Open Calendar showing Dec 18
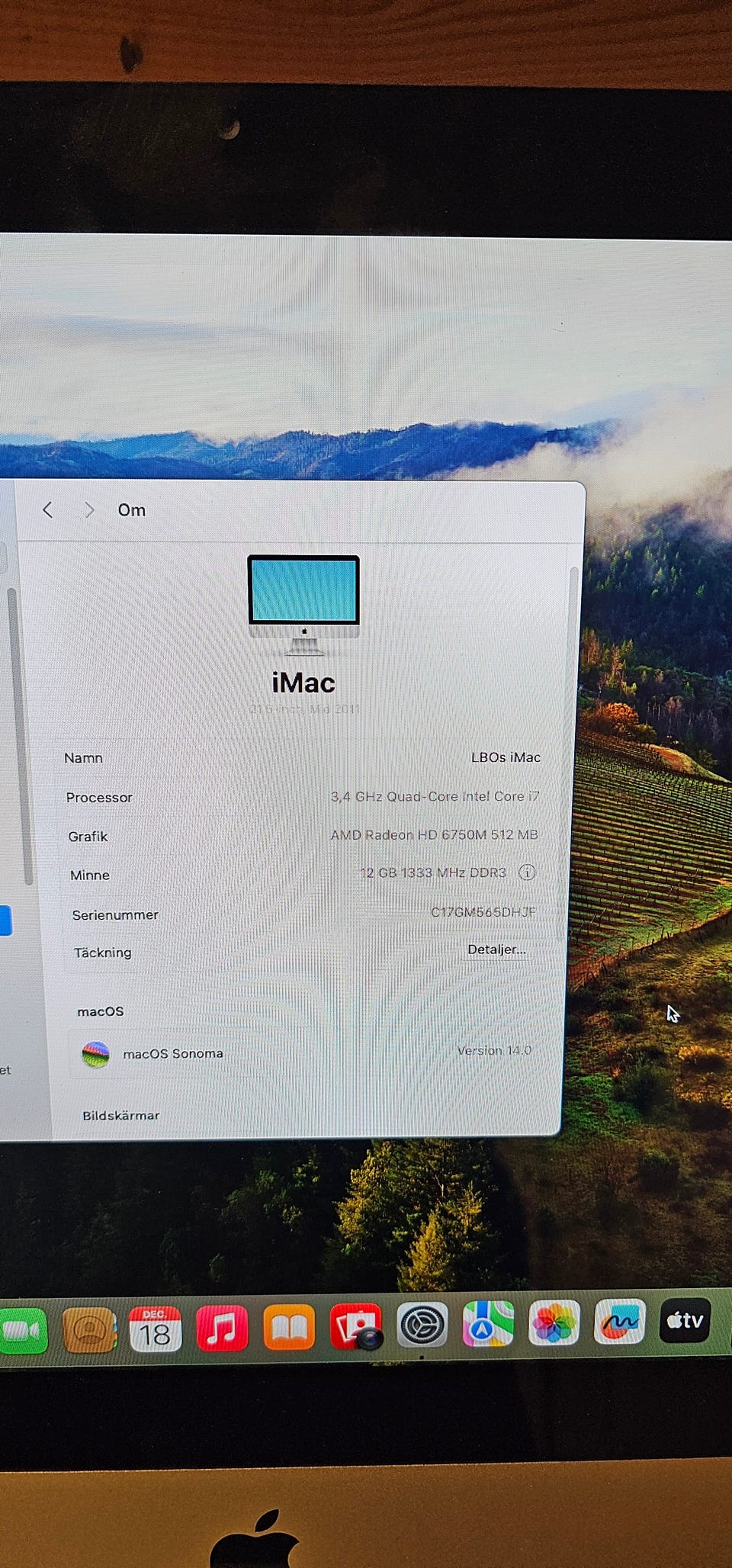The image size is (732, 1568). pos(156,1329)
